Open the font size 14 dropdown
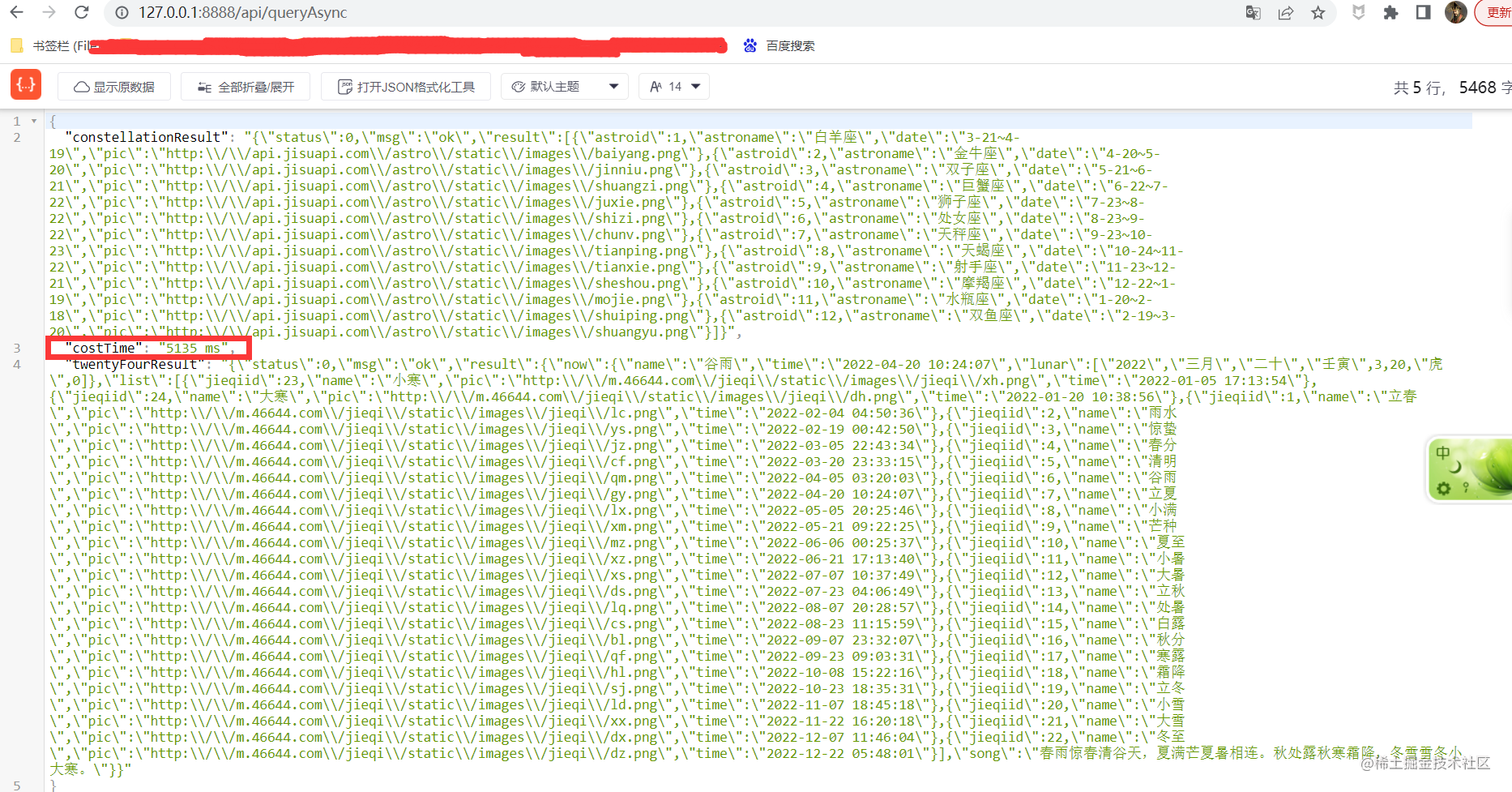The width and height of the screenshot is (1512, 792). pyautogui.click(x=674, y=87)
